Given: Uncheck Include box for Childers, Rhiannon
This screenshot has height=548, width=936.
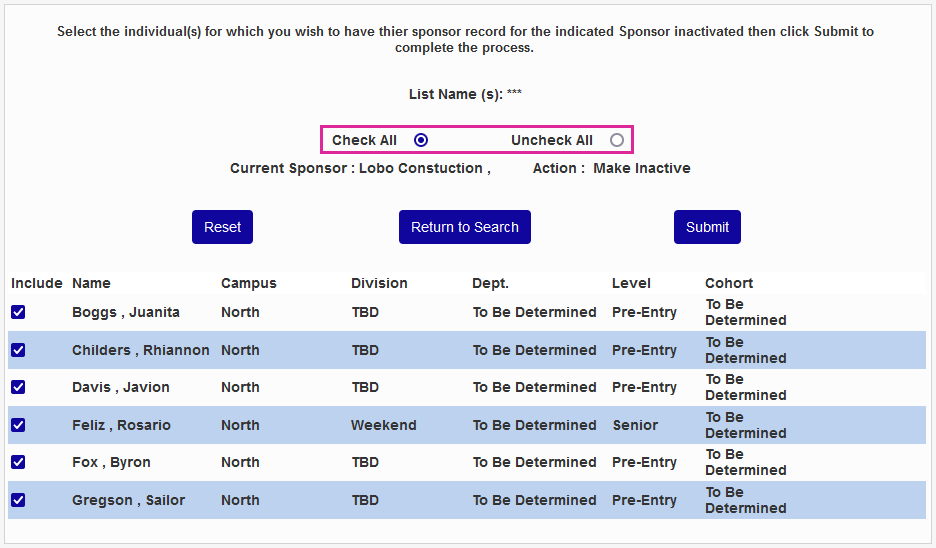Looking at the screenshot, I should (x=18, y=350).
